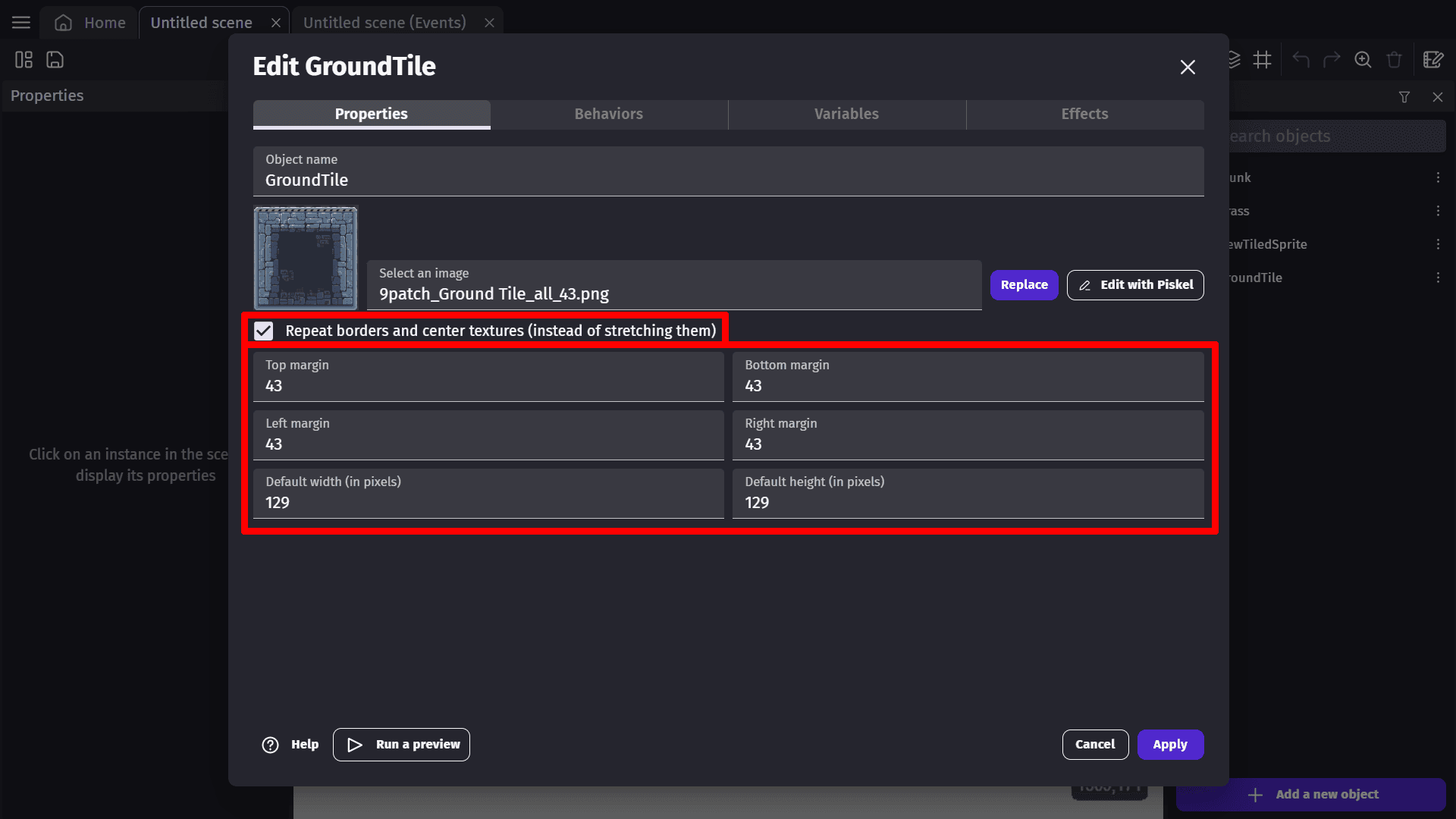Click the panels layout icon
The height and width of the screenshot is (819, 1456).
point(24,60)
